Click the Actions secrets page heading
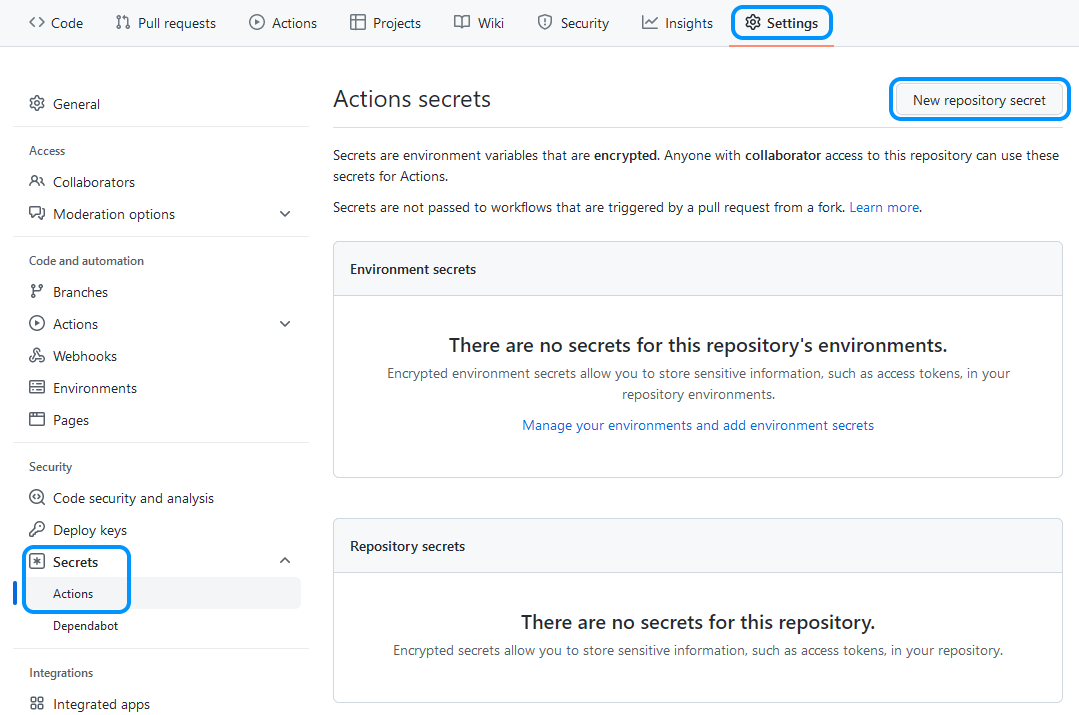This screenshot has height=715, width=1079. point(412,99)
